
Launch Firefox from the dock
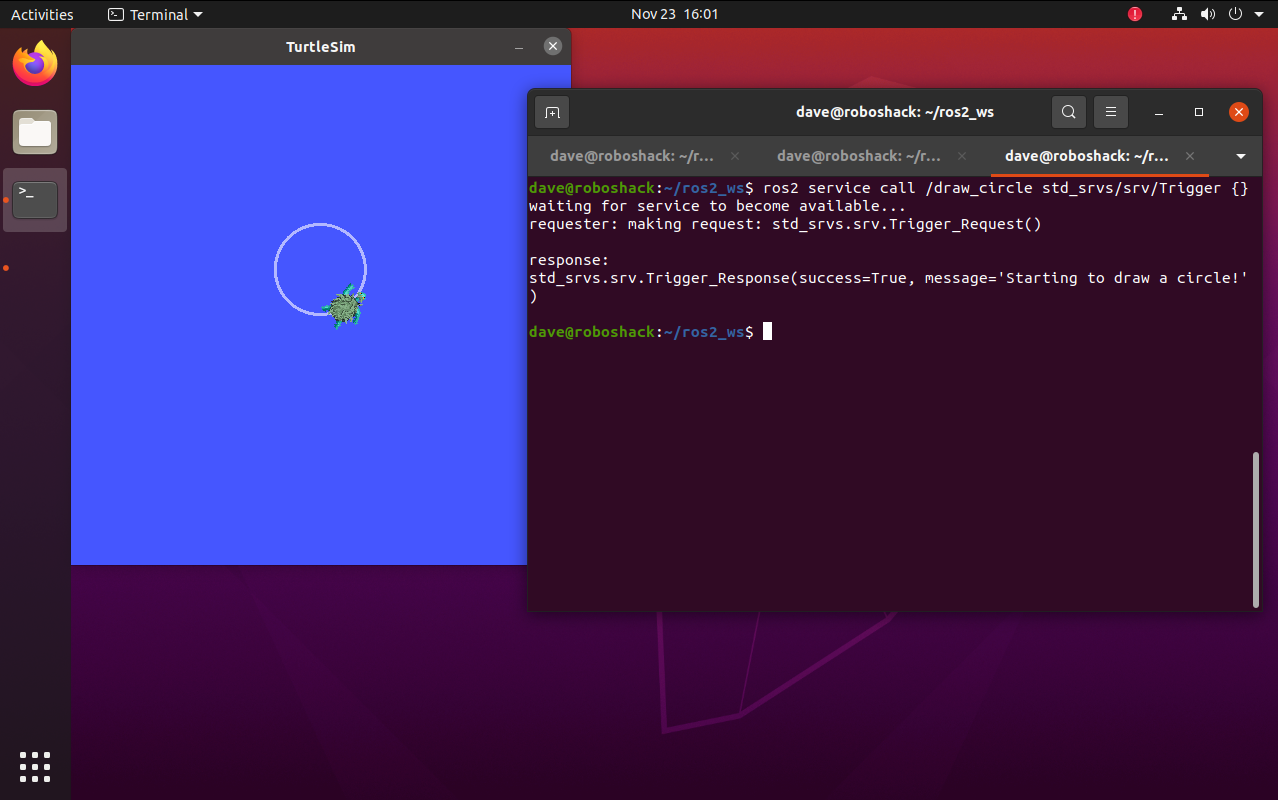35,65
